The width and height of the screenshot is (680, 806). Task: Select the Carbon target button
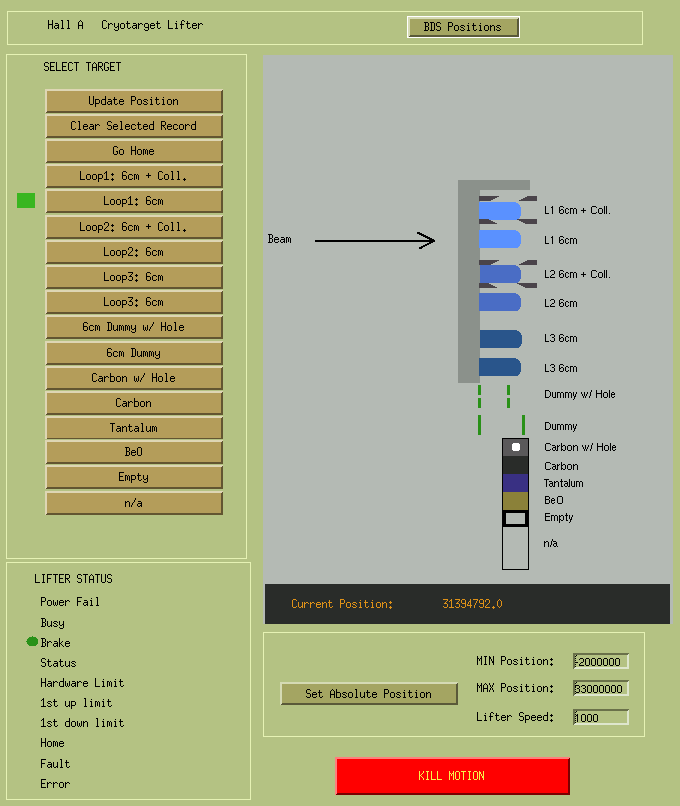134,404
